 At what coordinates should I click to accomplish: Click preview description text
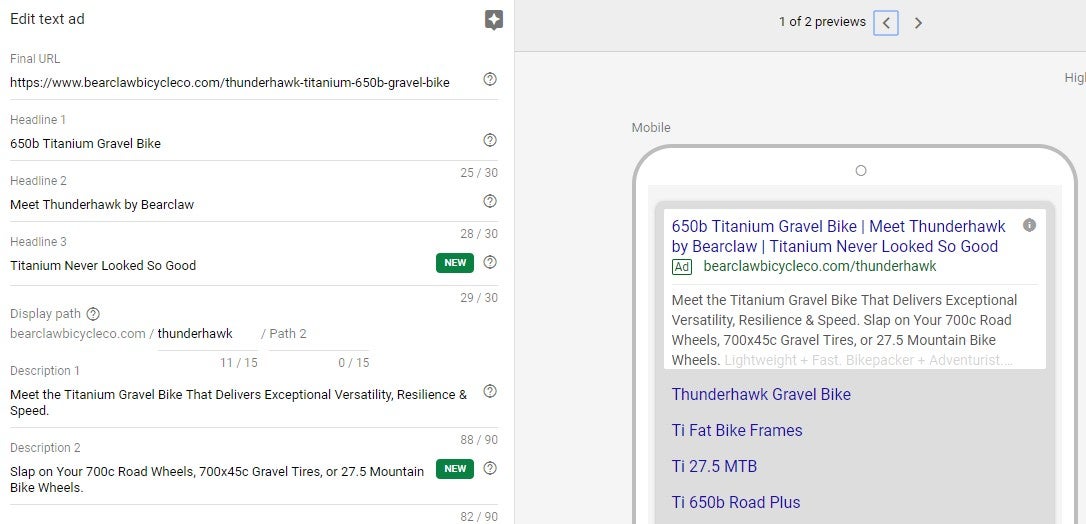click(x=844, y=330)
